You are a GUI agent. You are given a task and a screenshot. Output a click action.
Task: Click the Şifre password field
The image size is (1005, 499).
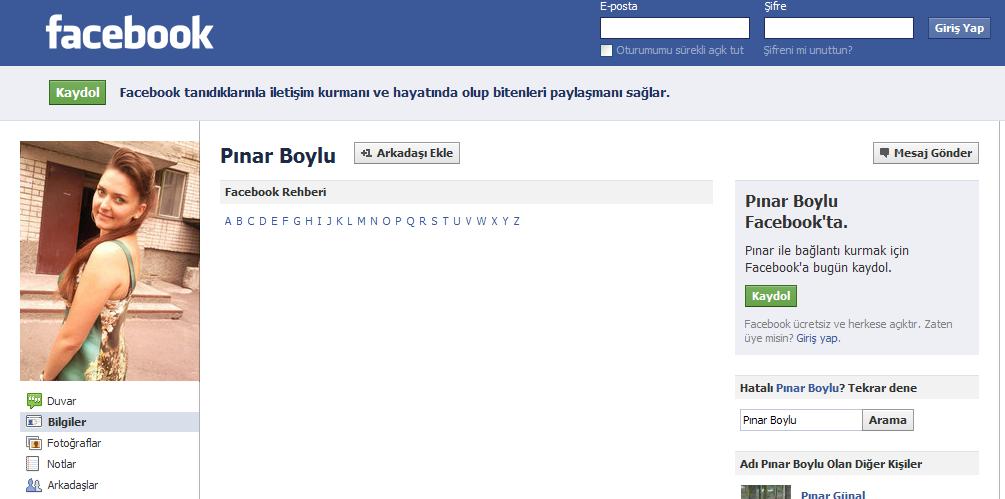[x=838, y=28]
